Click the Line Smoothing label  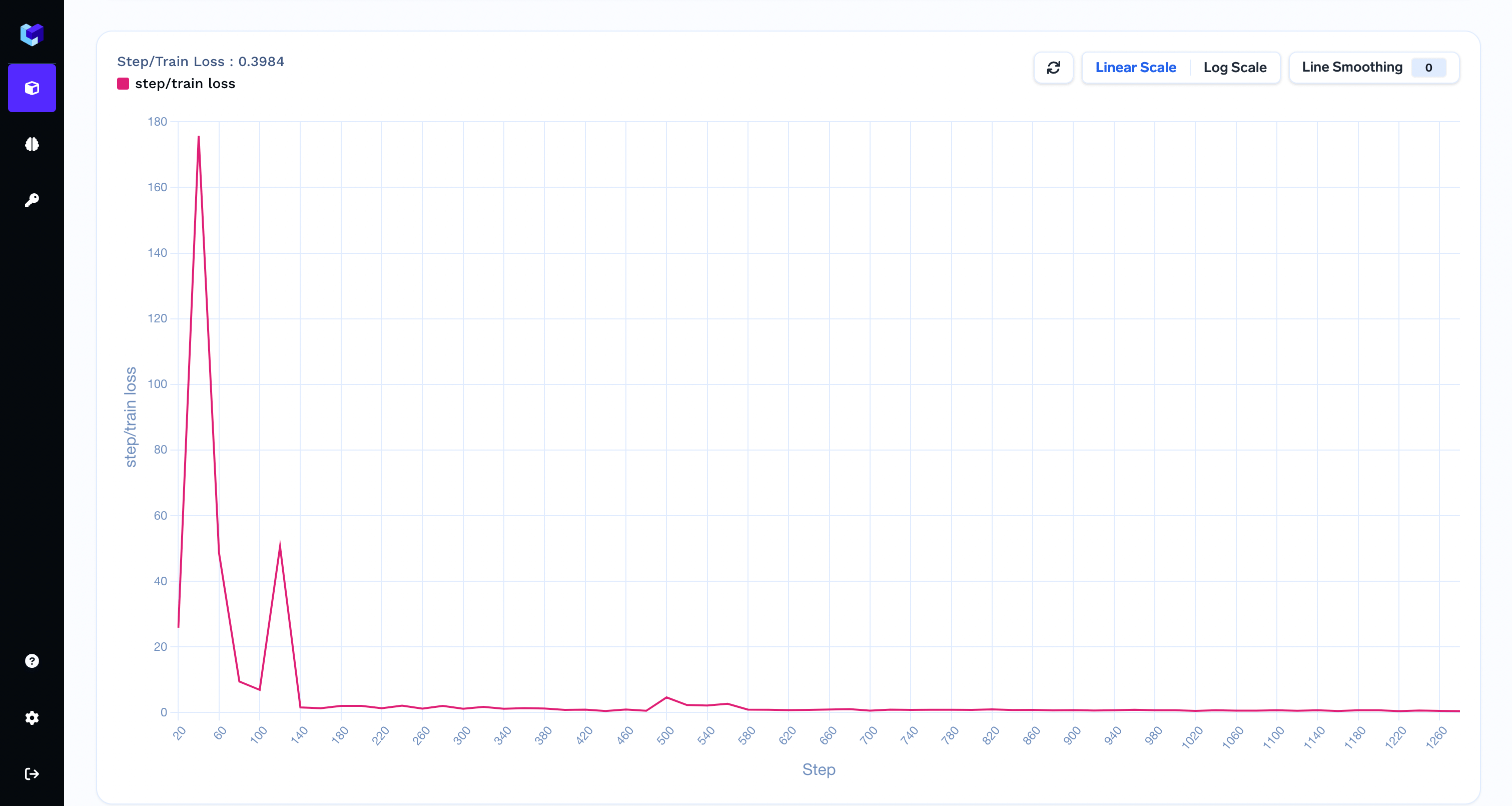(x=1352, y=67)
